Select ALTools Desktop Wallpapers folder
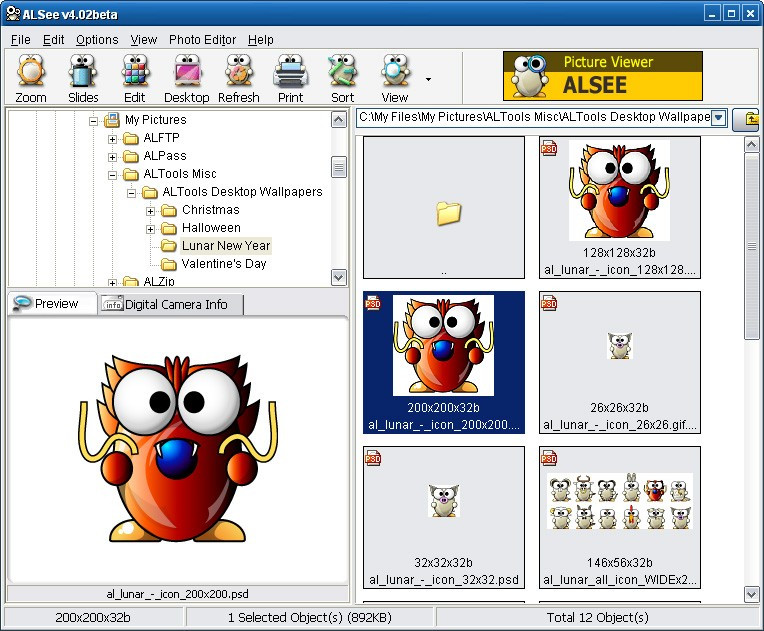Image resolution: width=764 pixels, height=631 pixels. (x=242, y=192)
